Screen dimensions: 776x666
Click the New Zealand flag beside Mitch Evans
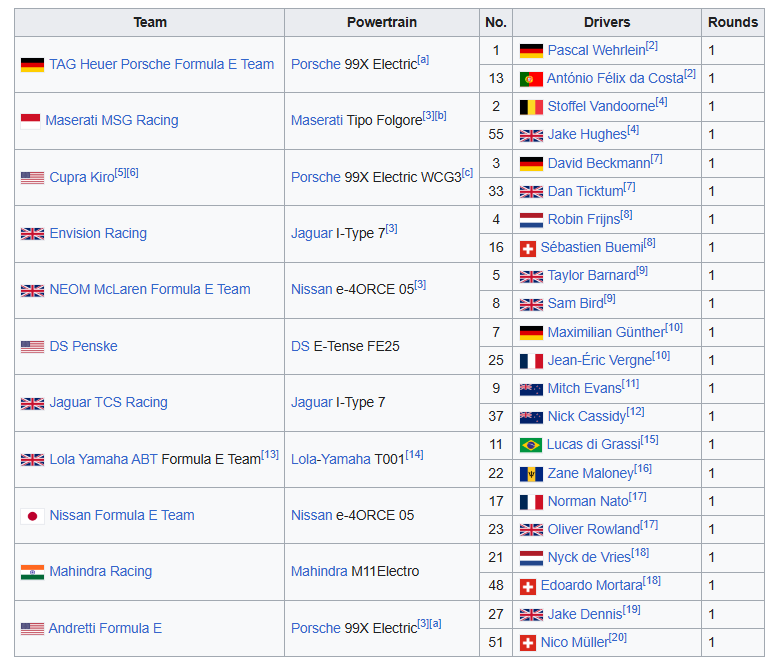coord(531,389)
